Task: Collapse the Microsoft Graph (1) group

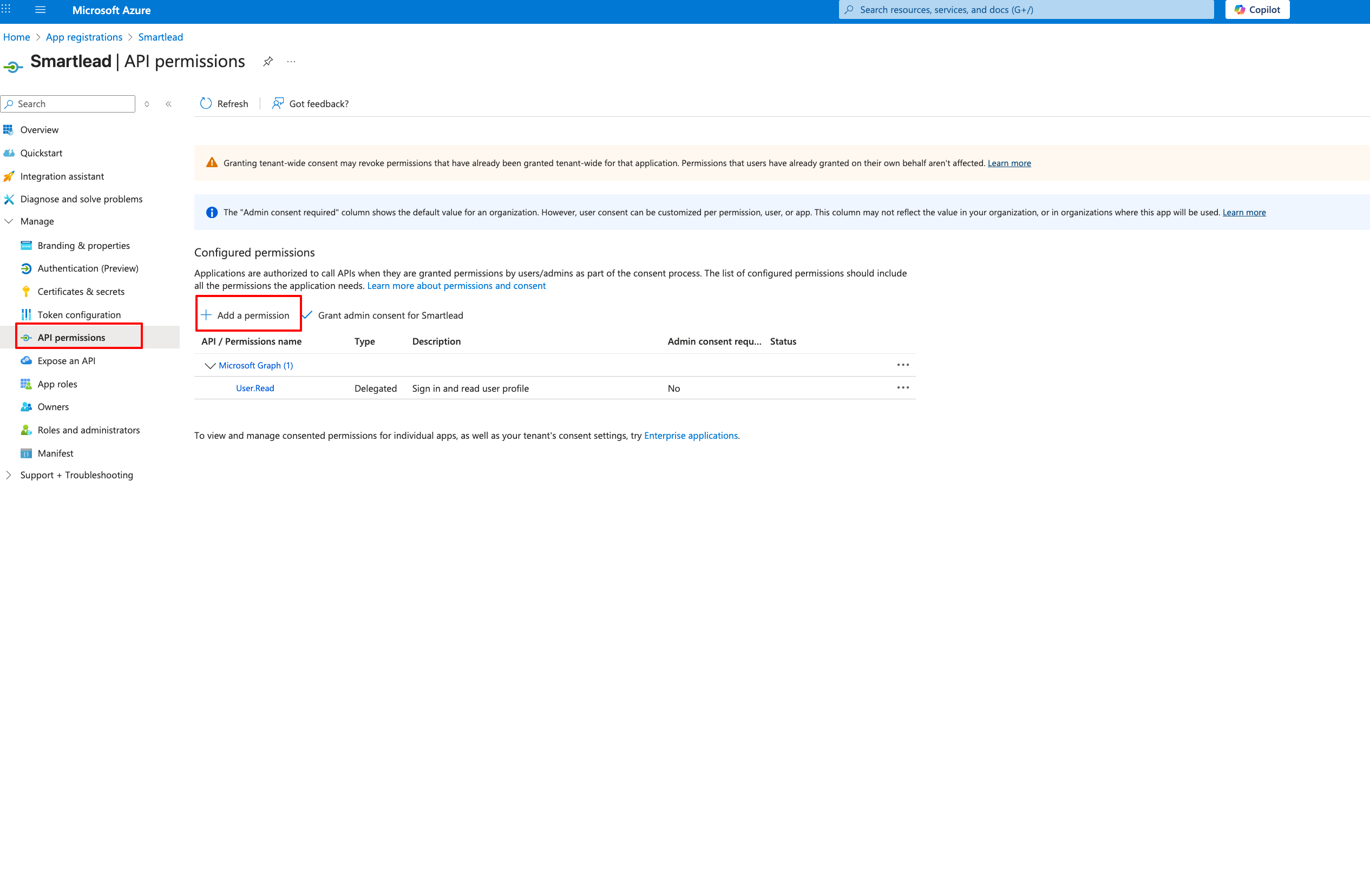Action: 210,365
